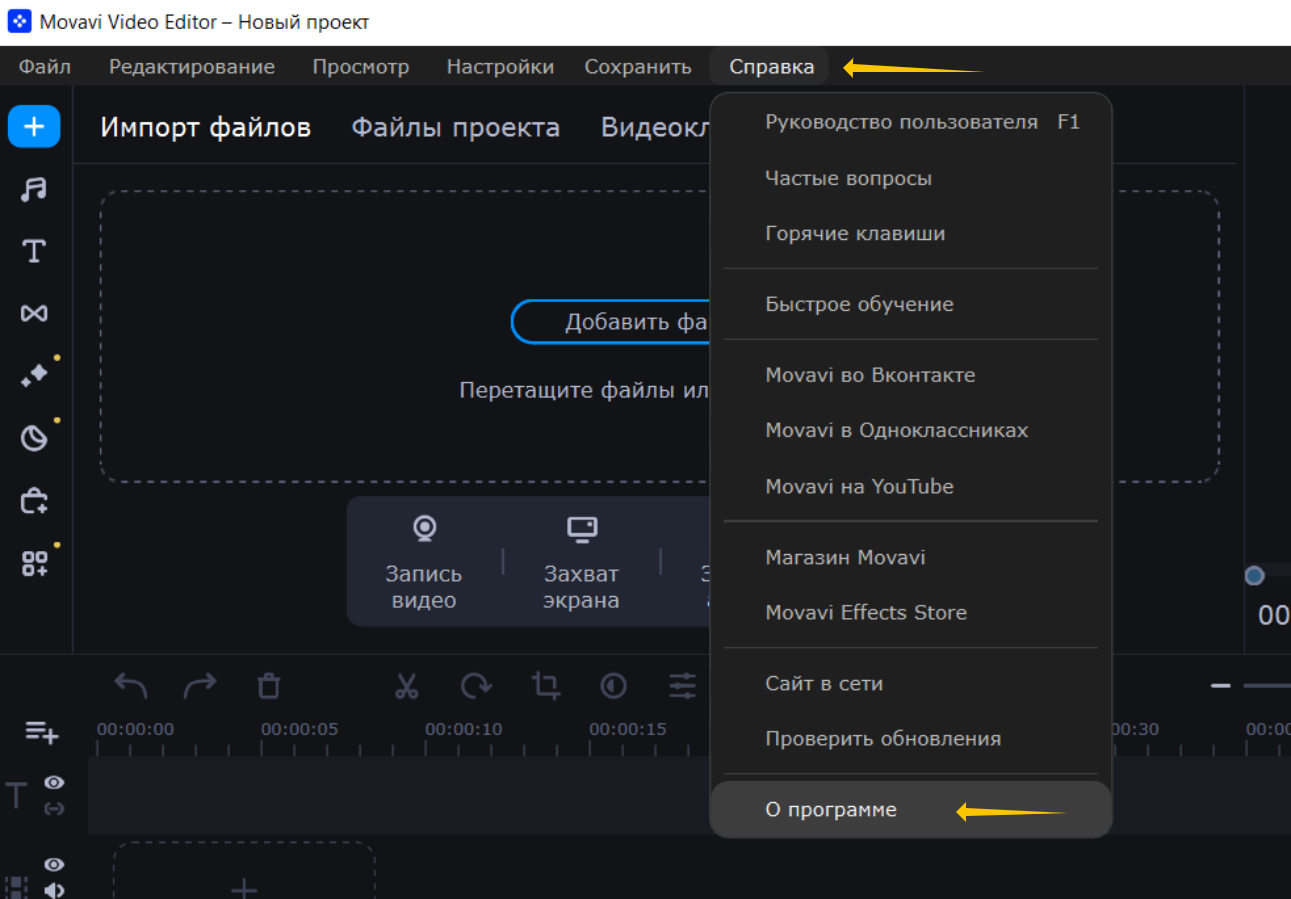This screenshot has height=899, width=1291.
Task: Click the 00:00:10 timeline ruler mark
Action: [463, 729]
